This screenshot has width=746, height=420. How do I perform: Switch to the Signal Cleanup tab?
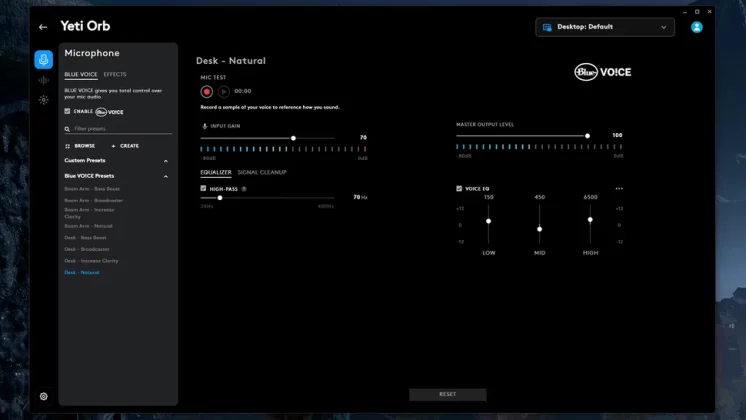coord(262,172)
